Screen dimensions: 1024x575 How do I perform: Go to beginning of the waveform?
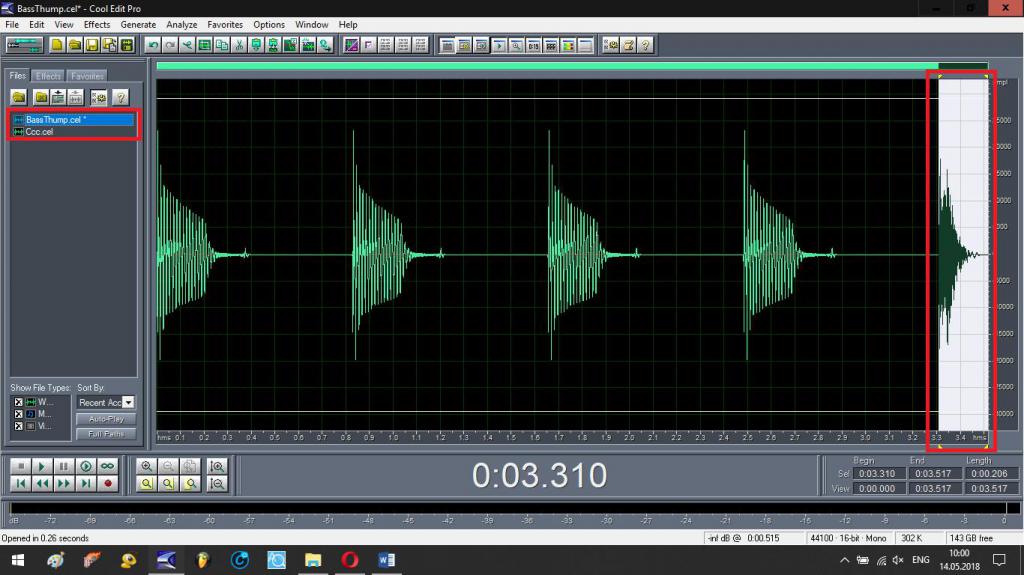pyautogui.click(x=20, y=484)
